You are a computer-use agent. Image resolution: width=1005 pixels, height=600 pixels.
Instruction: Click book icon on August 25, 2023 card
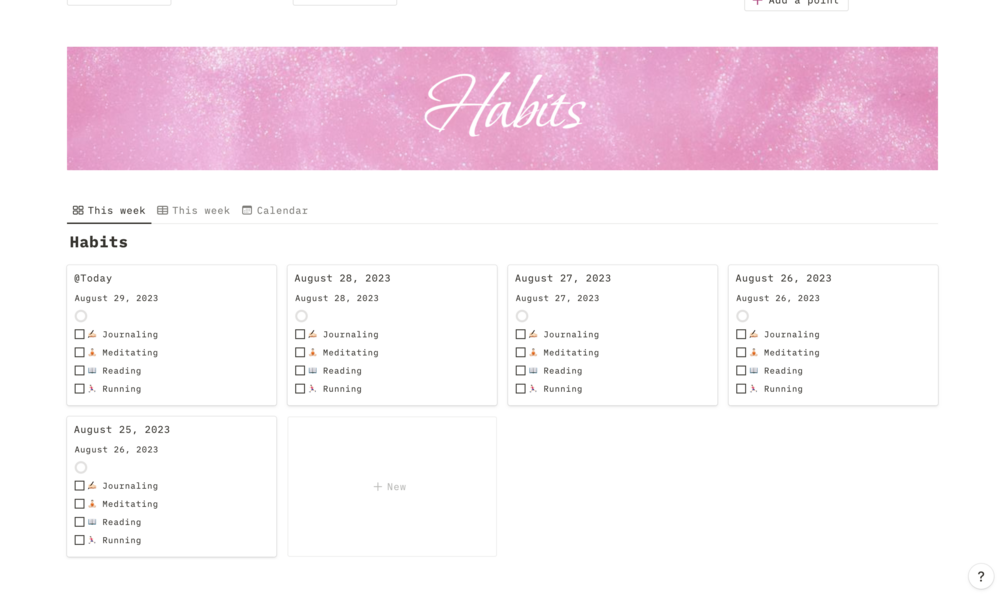pyautogui.click(x=92, y=522)
